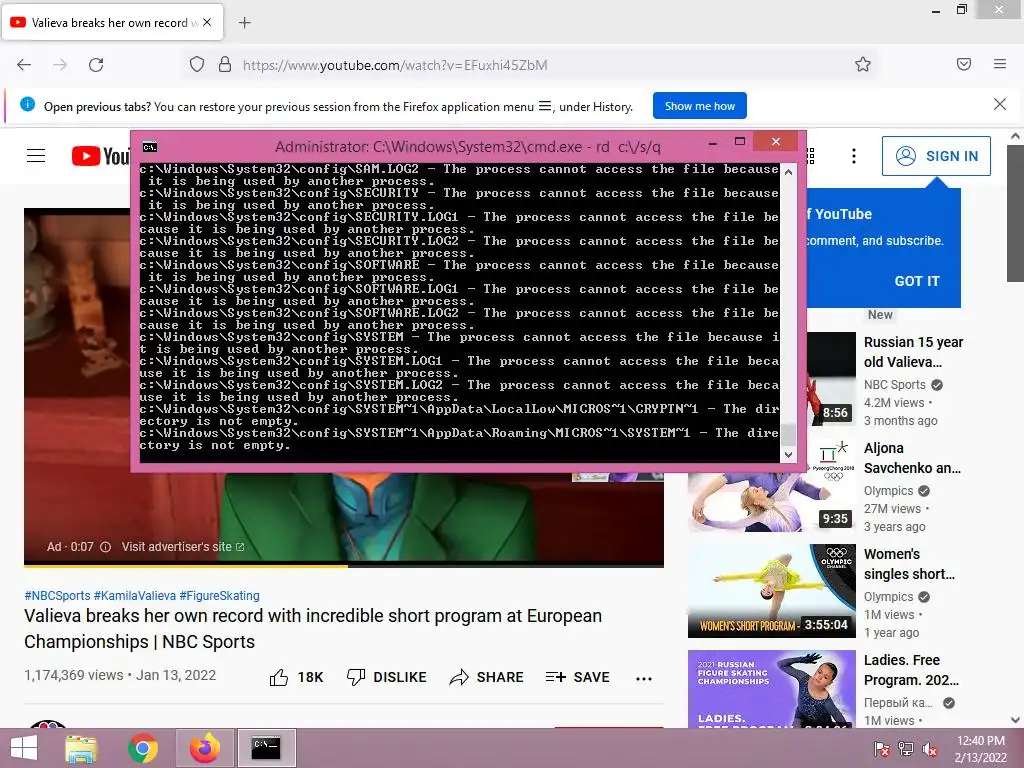Click the #FigureSkating hashtag
Viewport: 1024px width, 768px height.
point(219,596)
